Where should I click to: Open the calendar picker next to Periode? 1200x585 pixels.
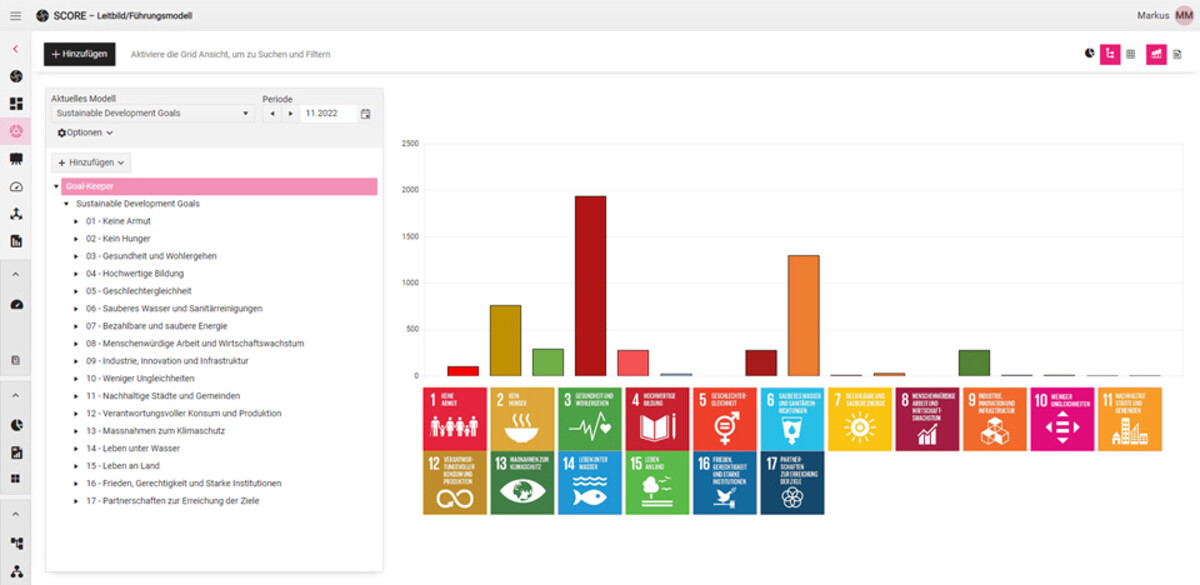(366, 114)
